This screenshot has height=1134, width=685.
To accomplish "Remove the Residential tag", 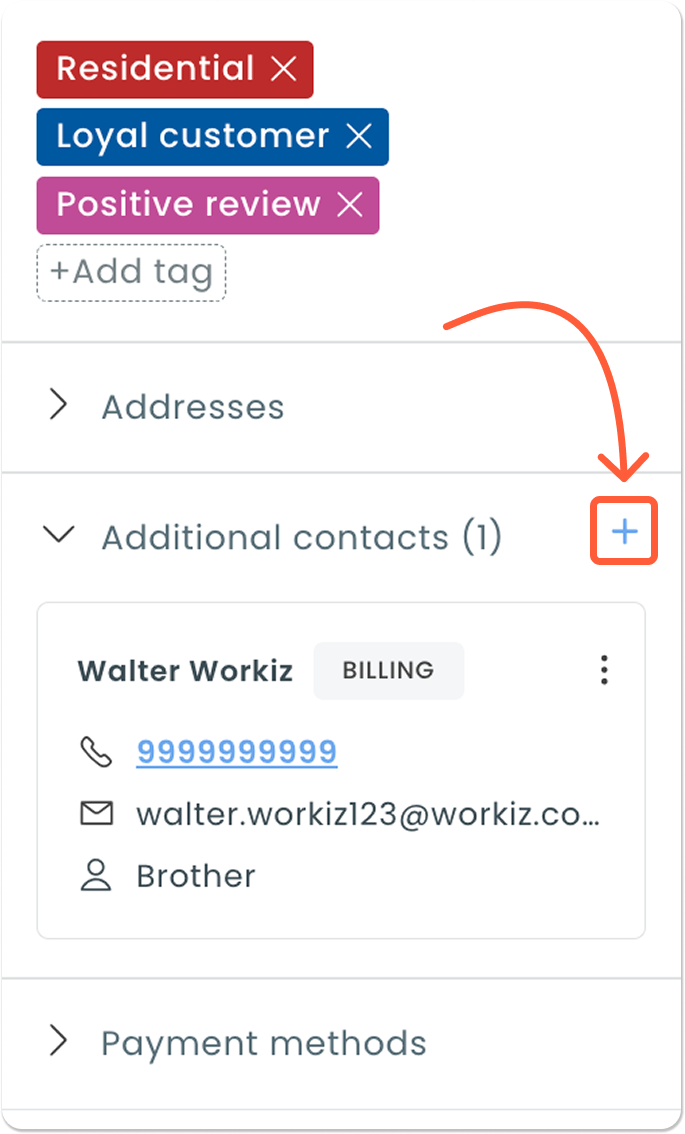I will [285, 69].
